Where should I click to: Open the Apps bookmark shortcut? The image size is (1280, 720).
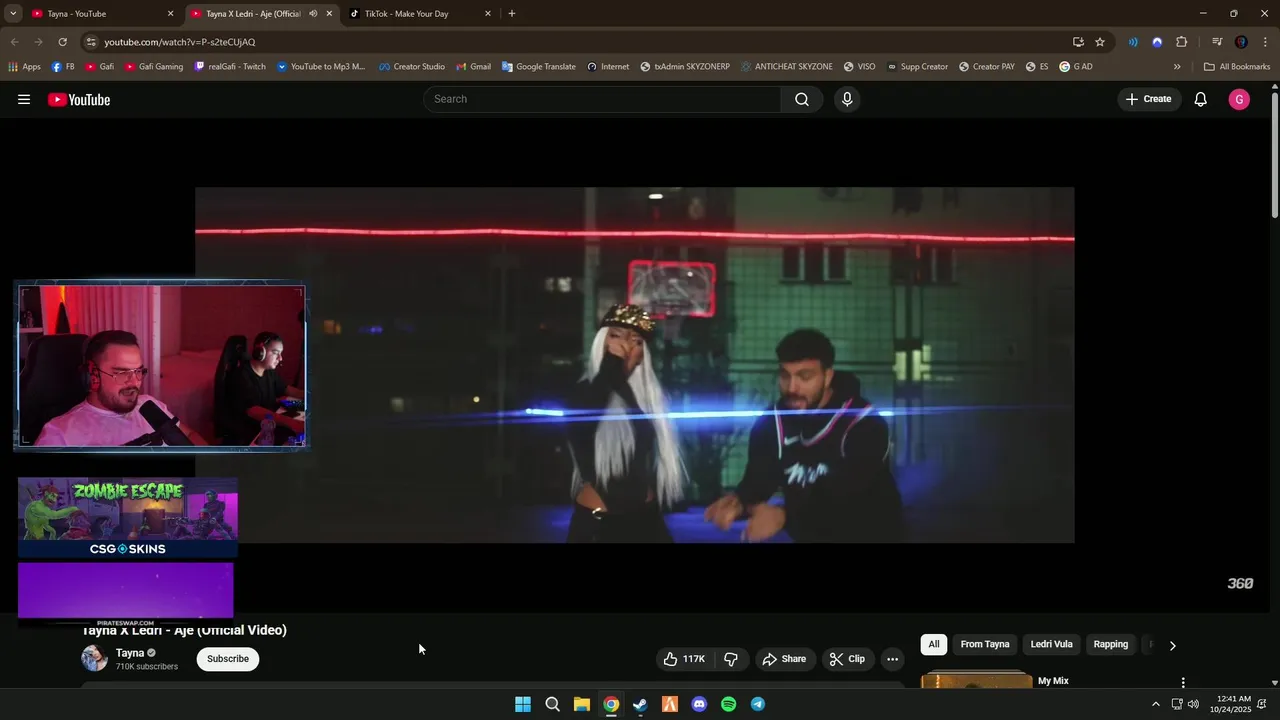25,67
